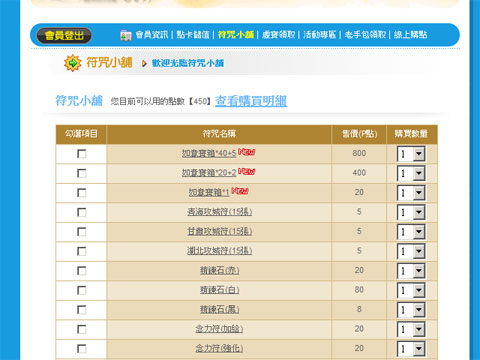The height and width of the screenshot is (360, 480).
Task: Click the 歡迎光臨符咒小舖 breadcrumb text
Action: 188,63
